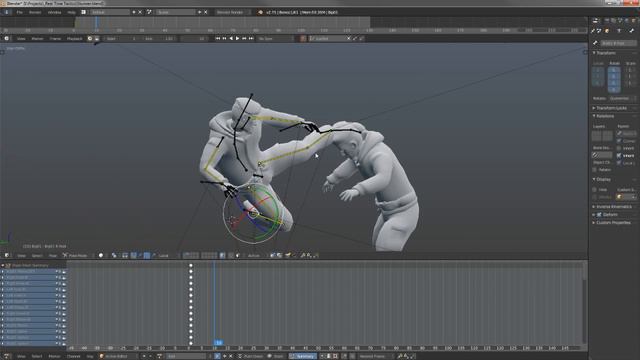
Task: Expand the Transform Locks panel
Action: [610, 108]
